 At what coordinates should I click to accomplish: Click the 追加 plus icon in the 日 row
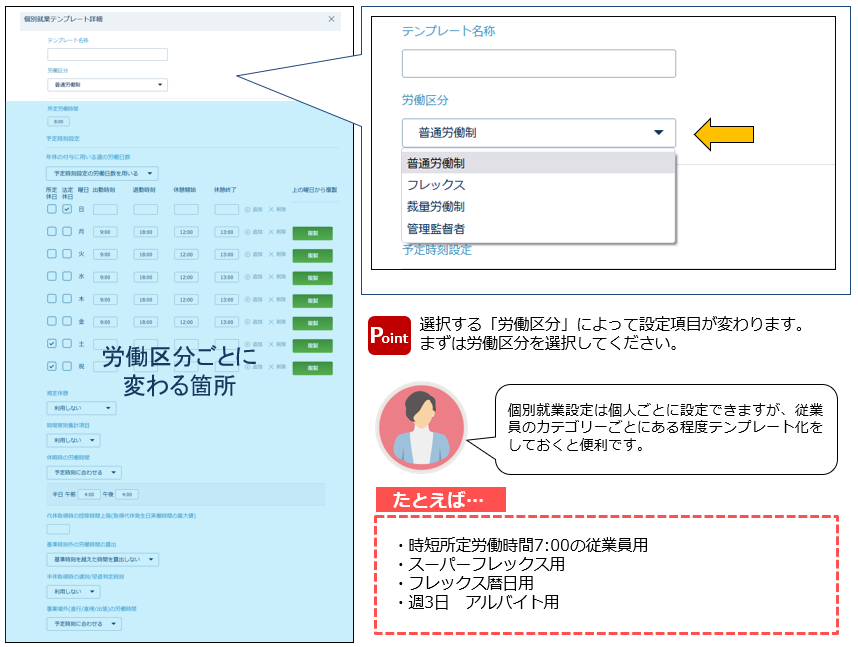coord(248,209)
